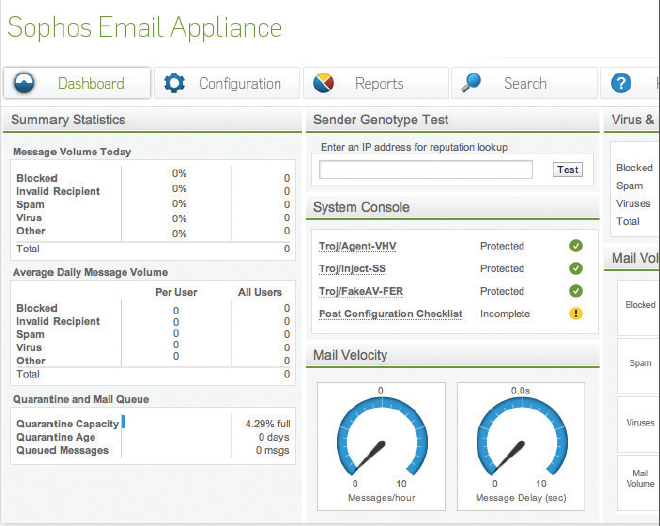Open Help via question mark icon

click(x=621, y=83)
